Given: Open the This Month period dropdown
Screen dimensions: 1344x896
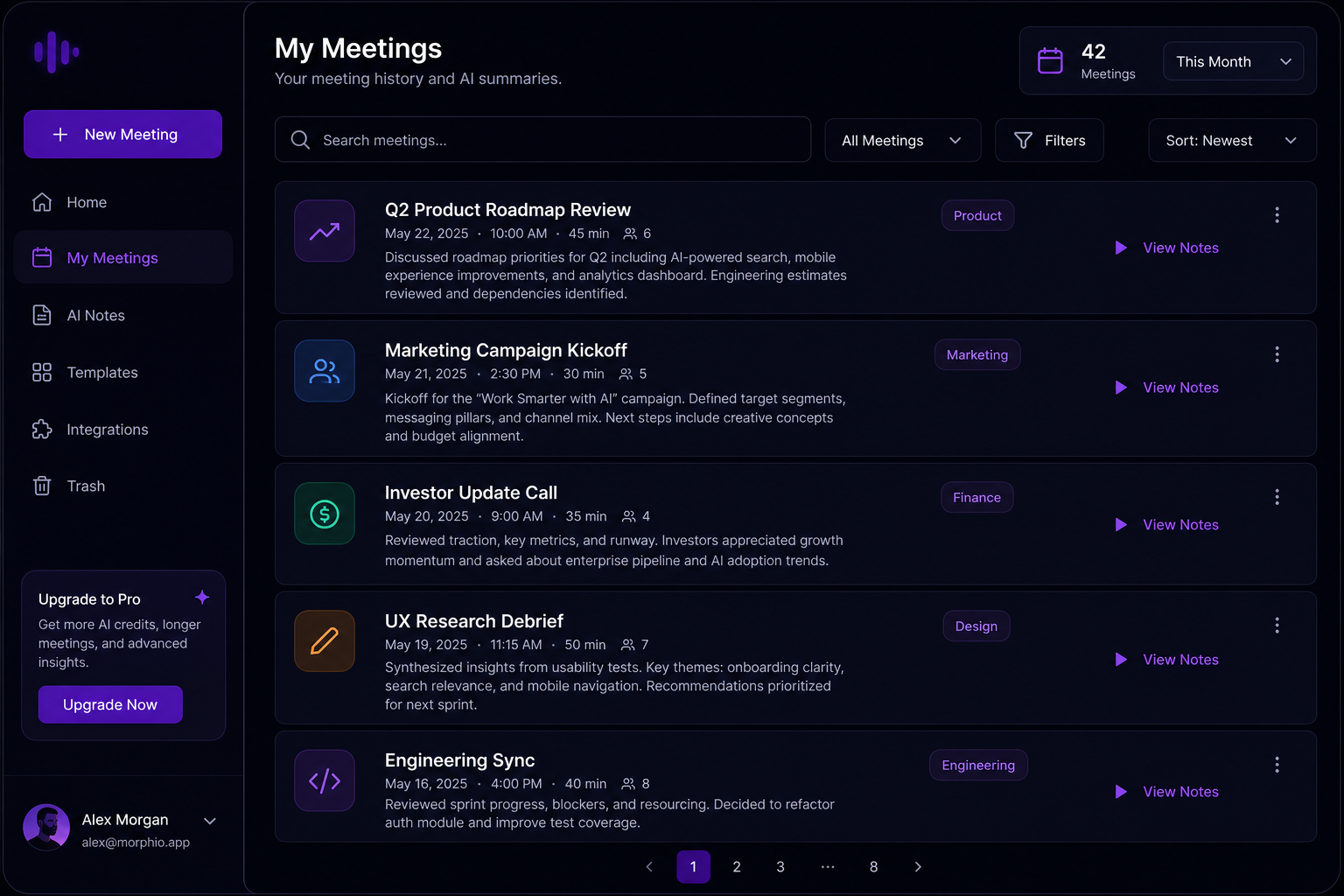Looking at the screenshot, I should (1234, 61).
